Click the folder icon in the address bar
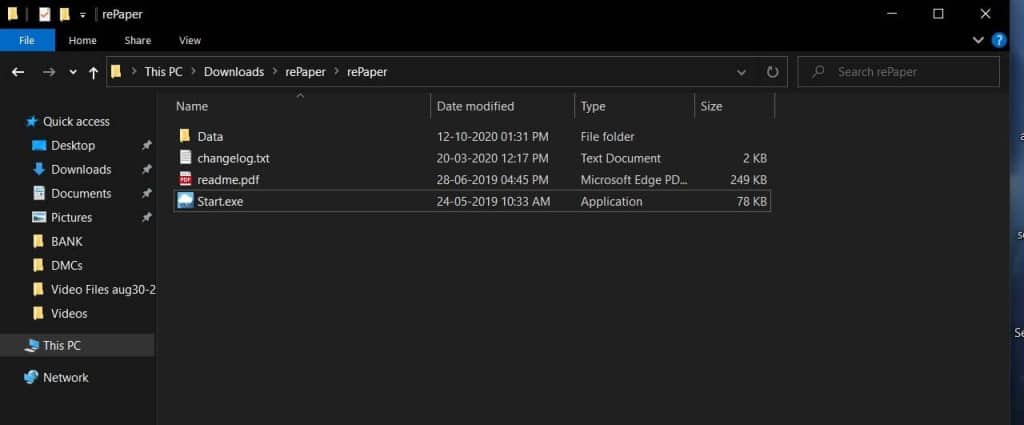The height and width of the screenshot is (425, 1024). point(116,71)
